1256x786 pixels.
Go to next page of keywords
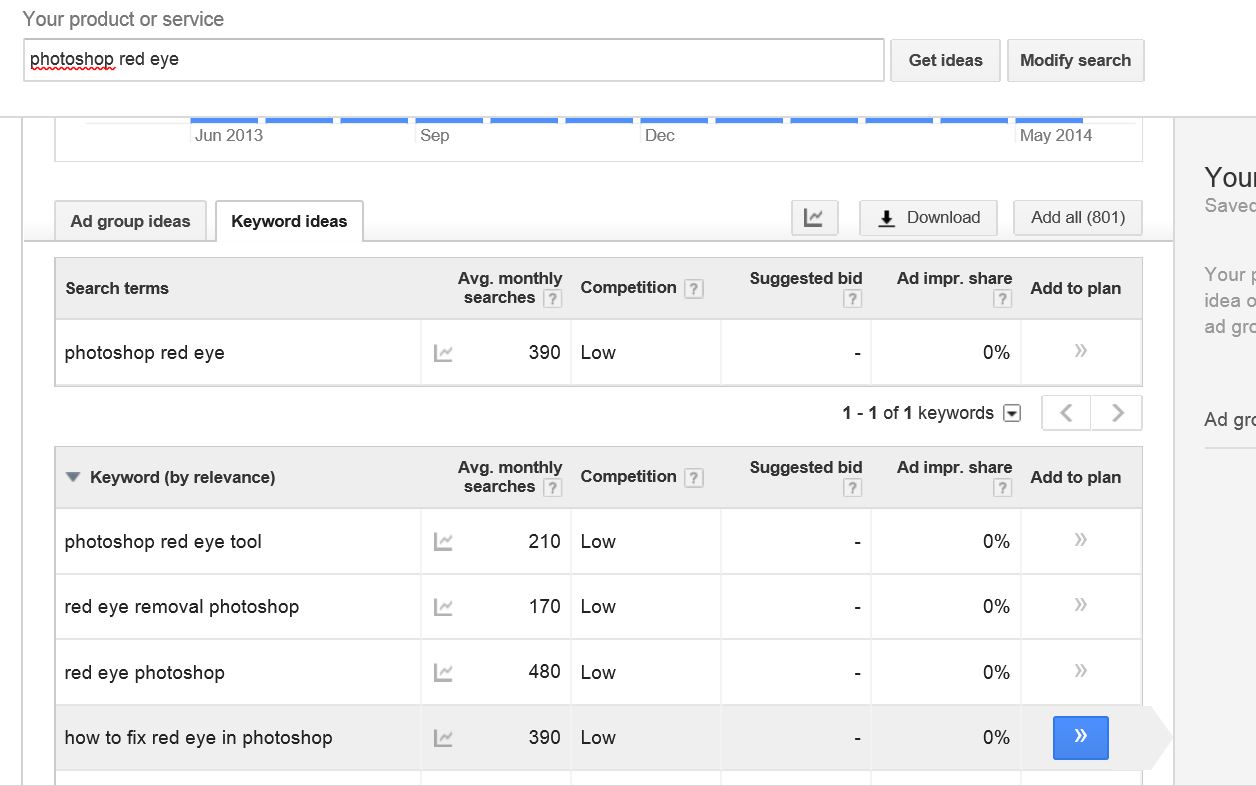[1117, 413]
